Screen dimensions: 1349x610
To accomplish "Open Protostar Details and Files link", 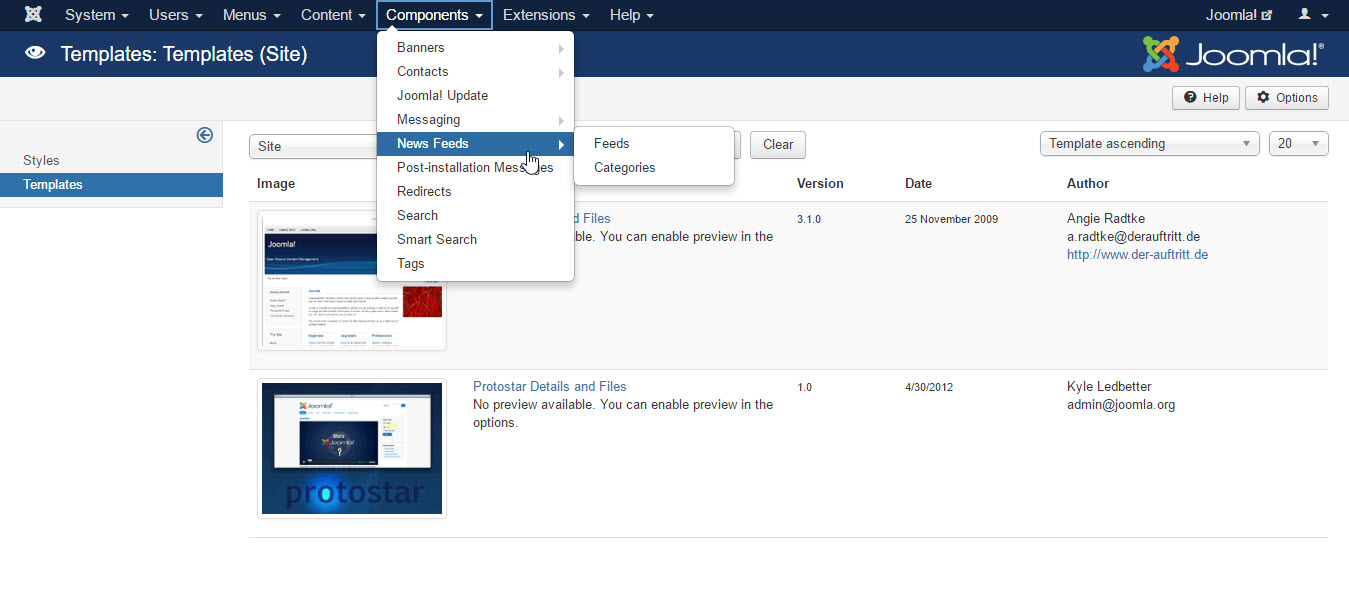I will [x=549, y=387].
